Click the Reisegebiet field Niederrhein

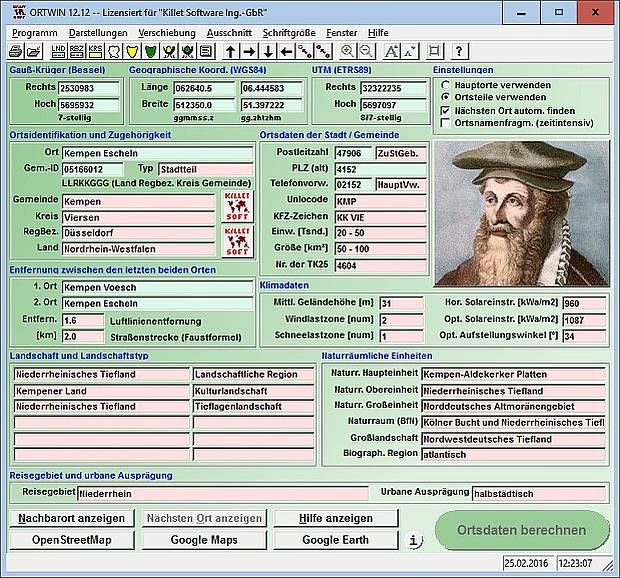click(x=223, y=494)
